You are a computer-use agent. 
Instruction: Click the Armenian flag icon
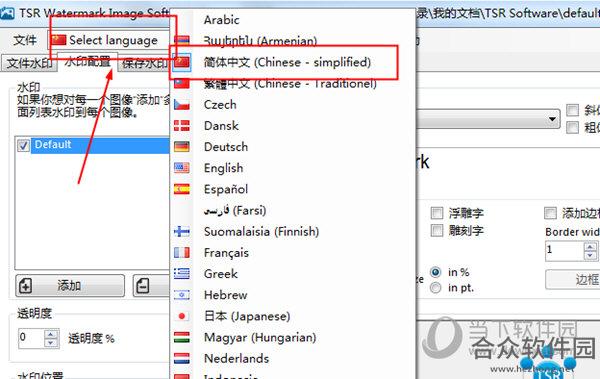(x=182, y=40)
